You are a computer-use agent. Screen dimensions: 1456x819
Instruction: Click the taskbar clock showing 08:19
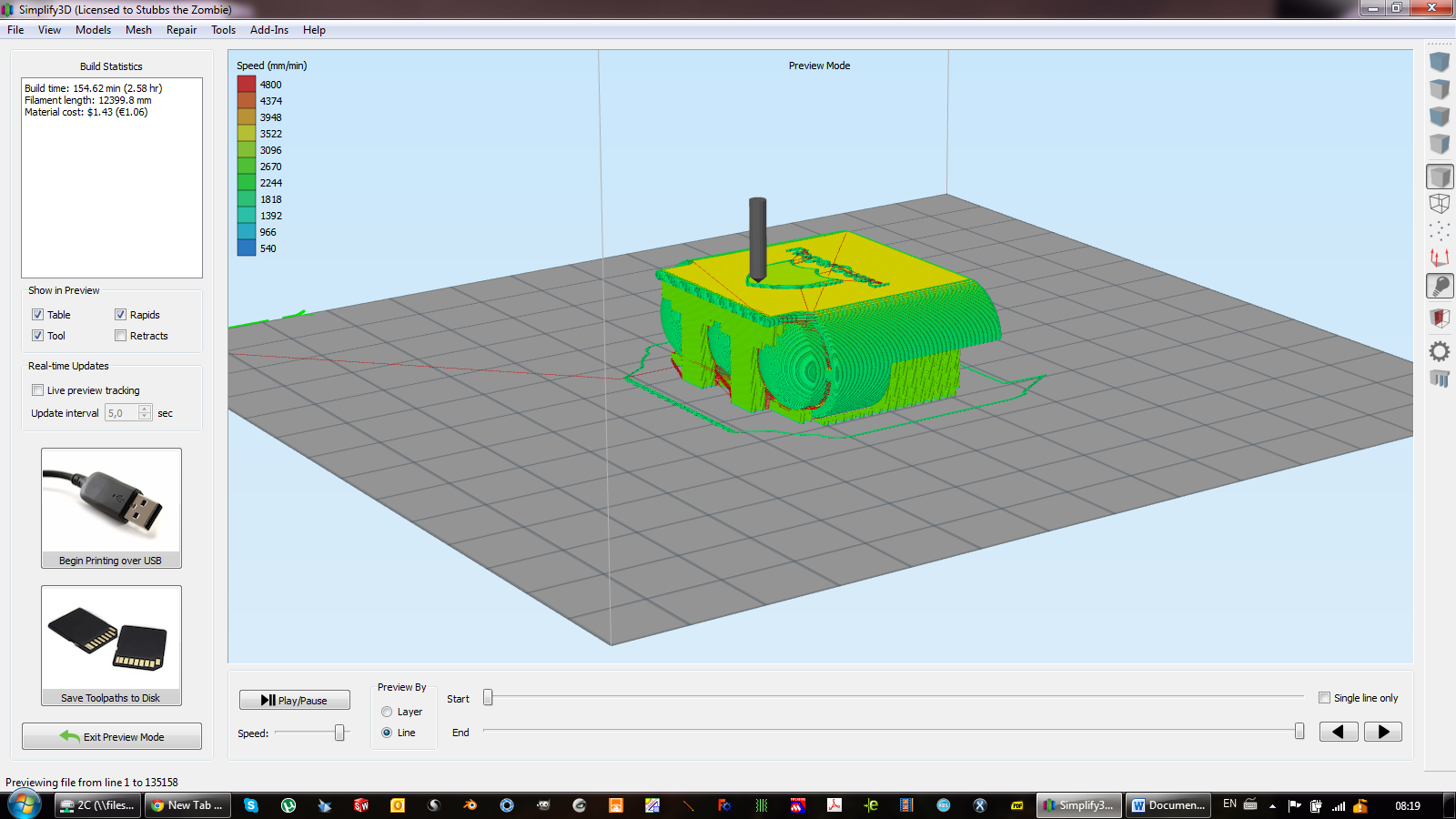(1408, 805)
